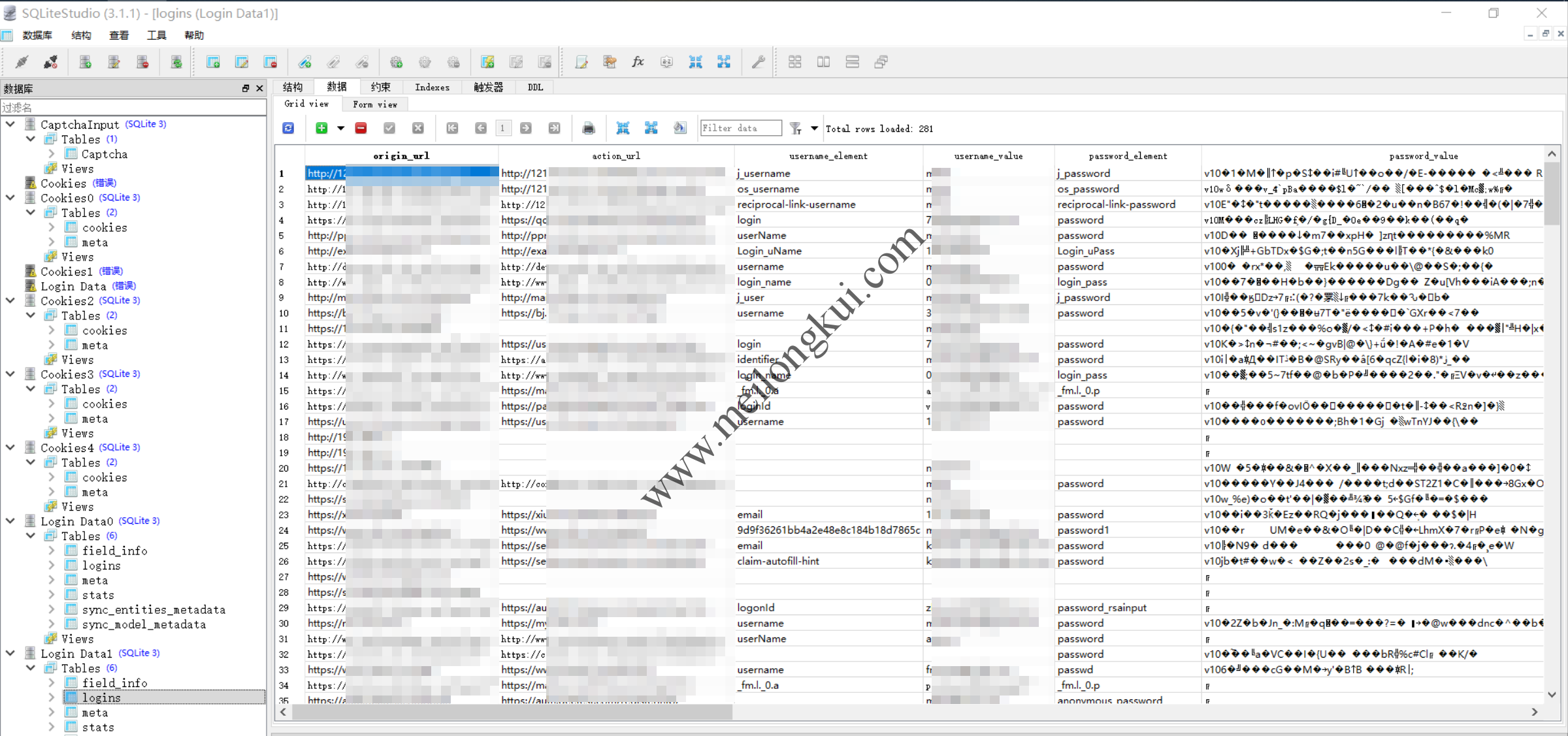Switch to the DDL tab

point(535,87)
